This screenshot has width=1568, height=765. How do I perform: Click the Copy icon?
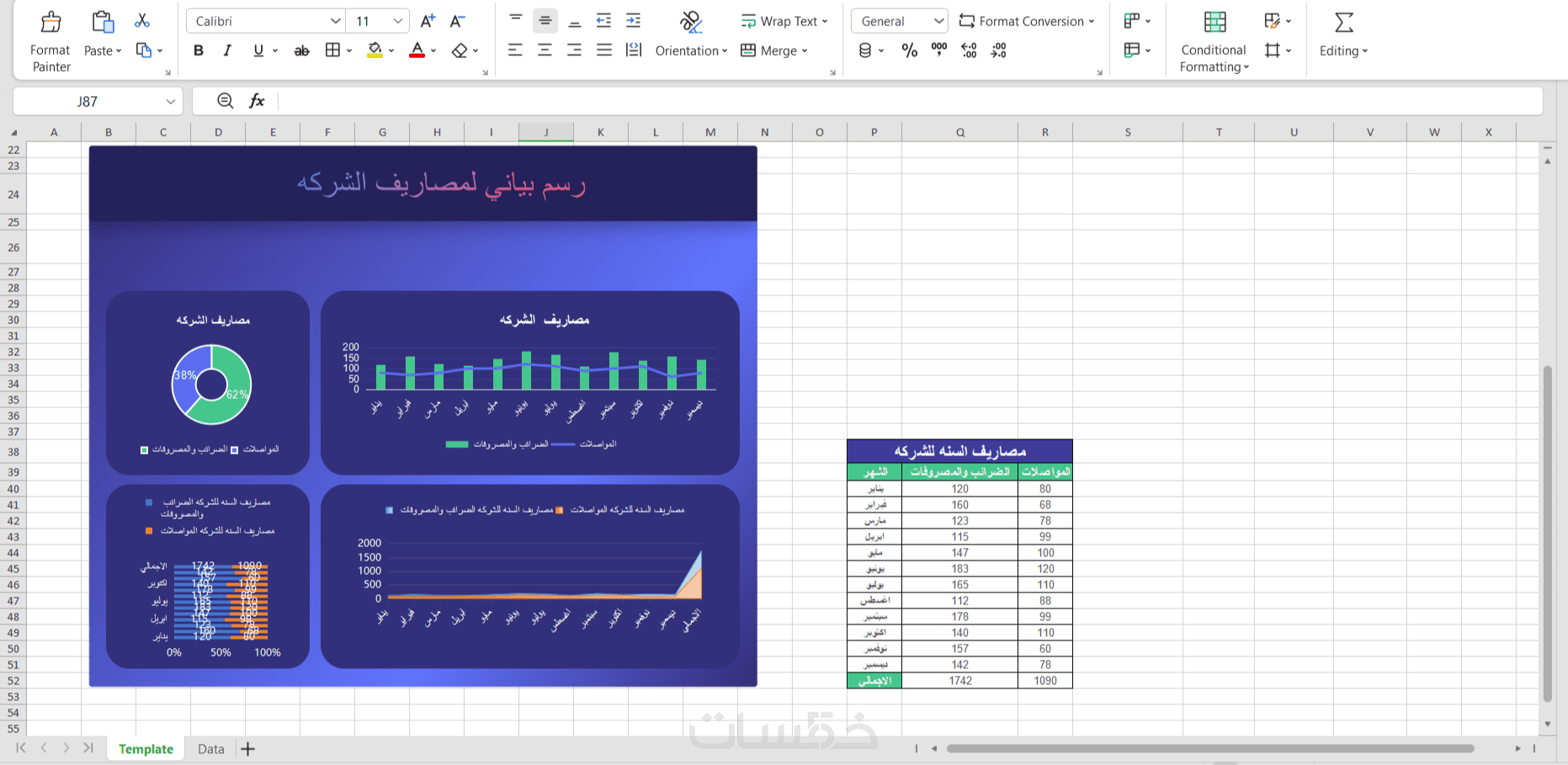[144, 50]
